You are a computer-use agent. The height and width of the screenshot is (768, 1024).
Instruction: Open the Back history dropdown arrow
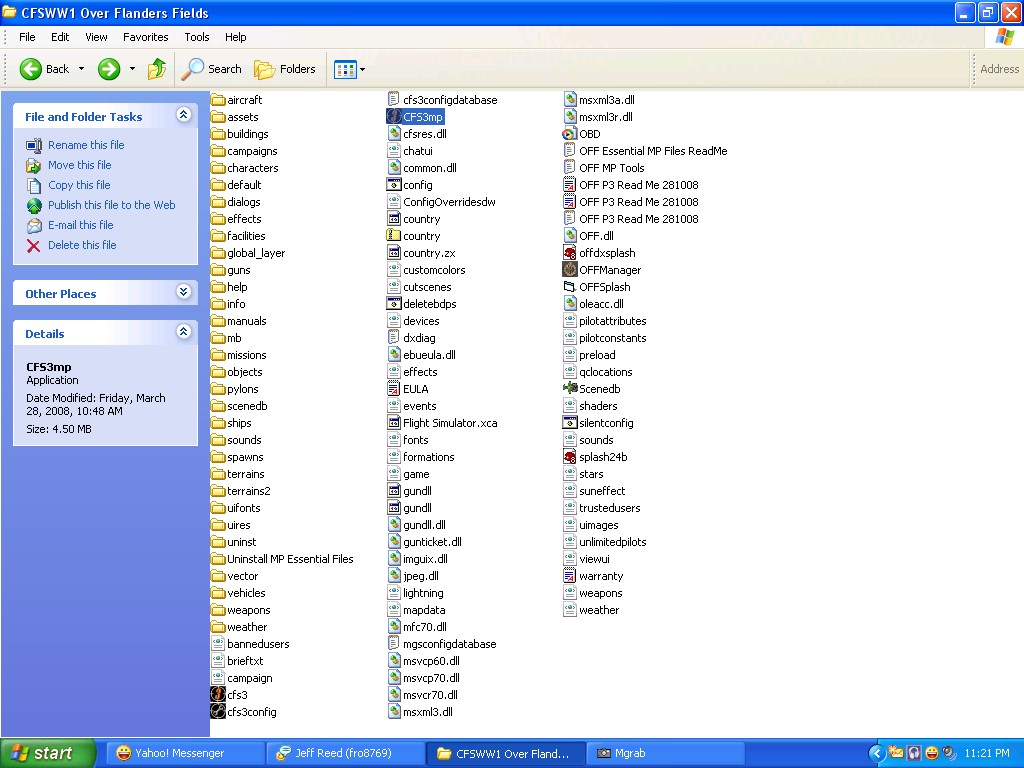pyautogui.click(x=82, y=69)
